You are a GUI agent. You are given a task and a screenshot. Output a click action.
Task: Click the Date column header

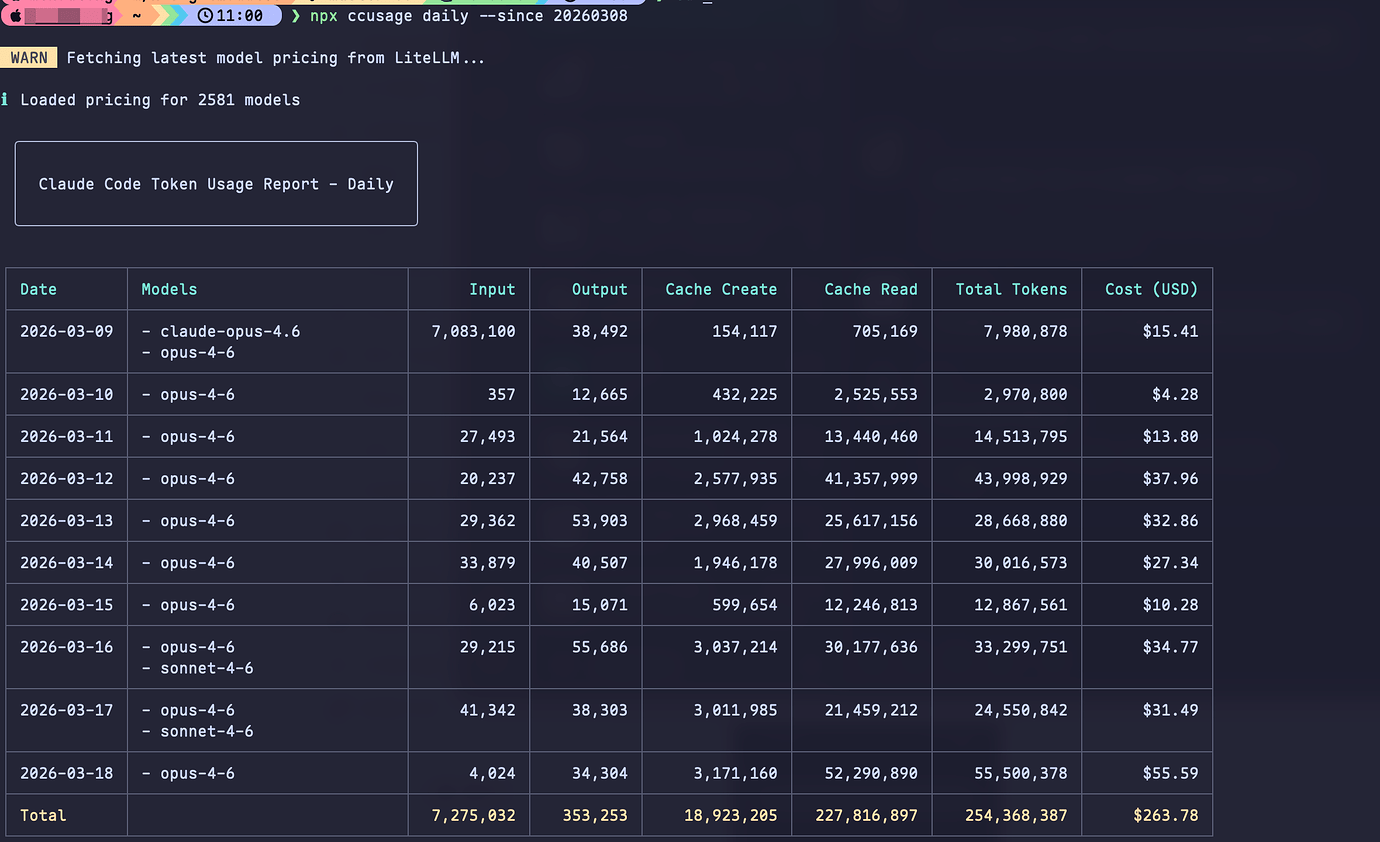coord(38,289)
